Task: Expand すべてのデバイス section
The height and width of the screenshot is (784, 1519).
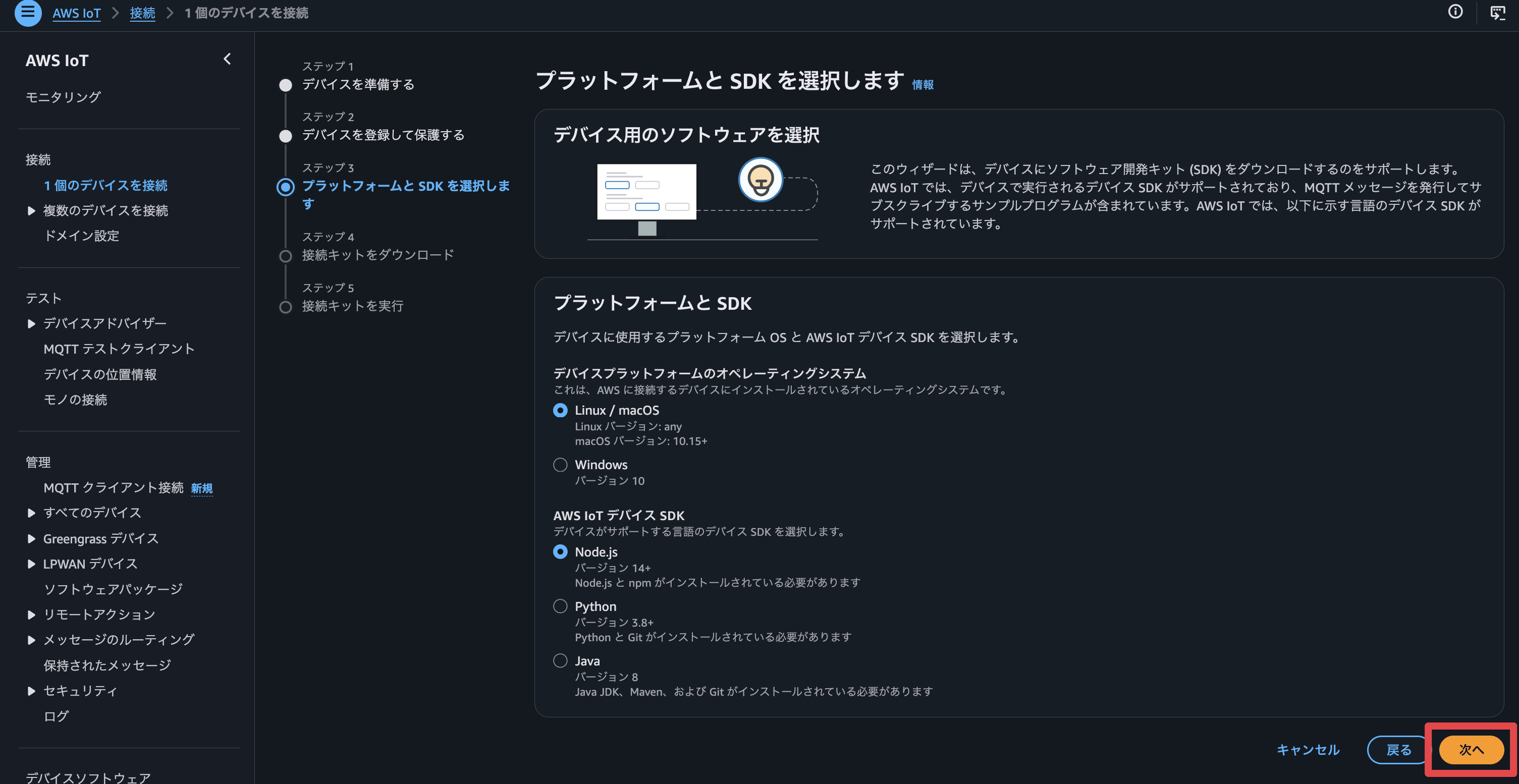Action: (31, 513)
